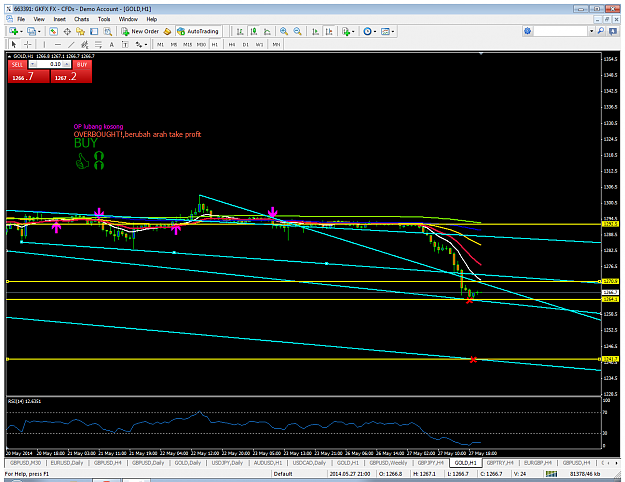625x482 pixels.
Task: Toggle the Terminal window icon
Action: point(94,31)
